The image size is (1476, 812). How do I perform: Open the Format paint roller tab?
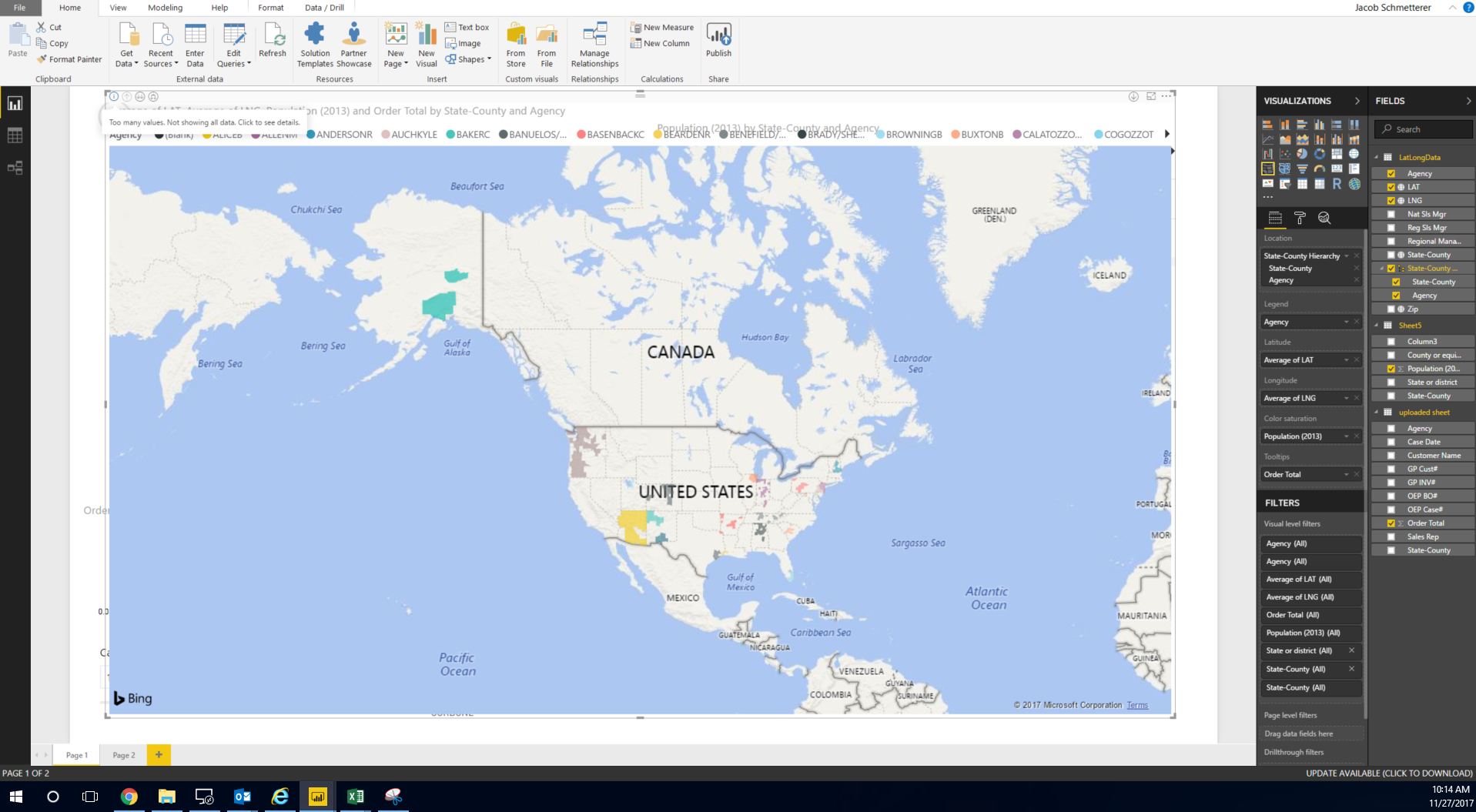coord(1300,219)
